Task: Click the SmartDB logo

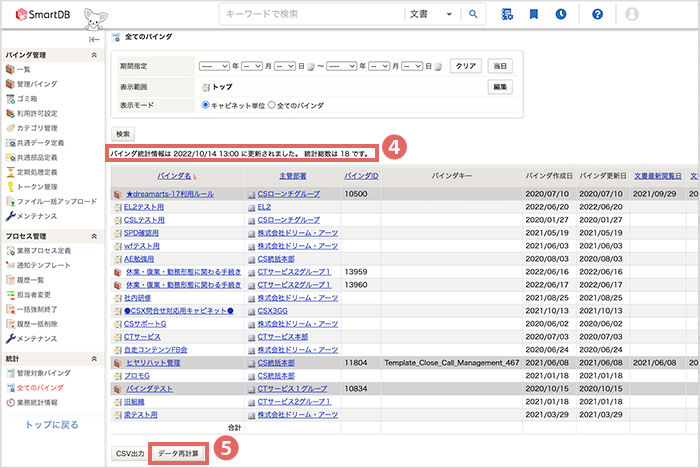Action: pos(43,14)
